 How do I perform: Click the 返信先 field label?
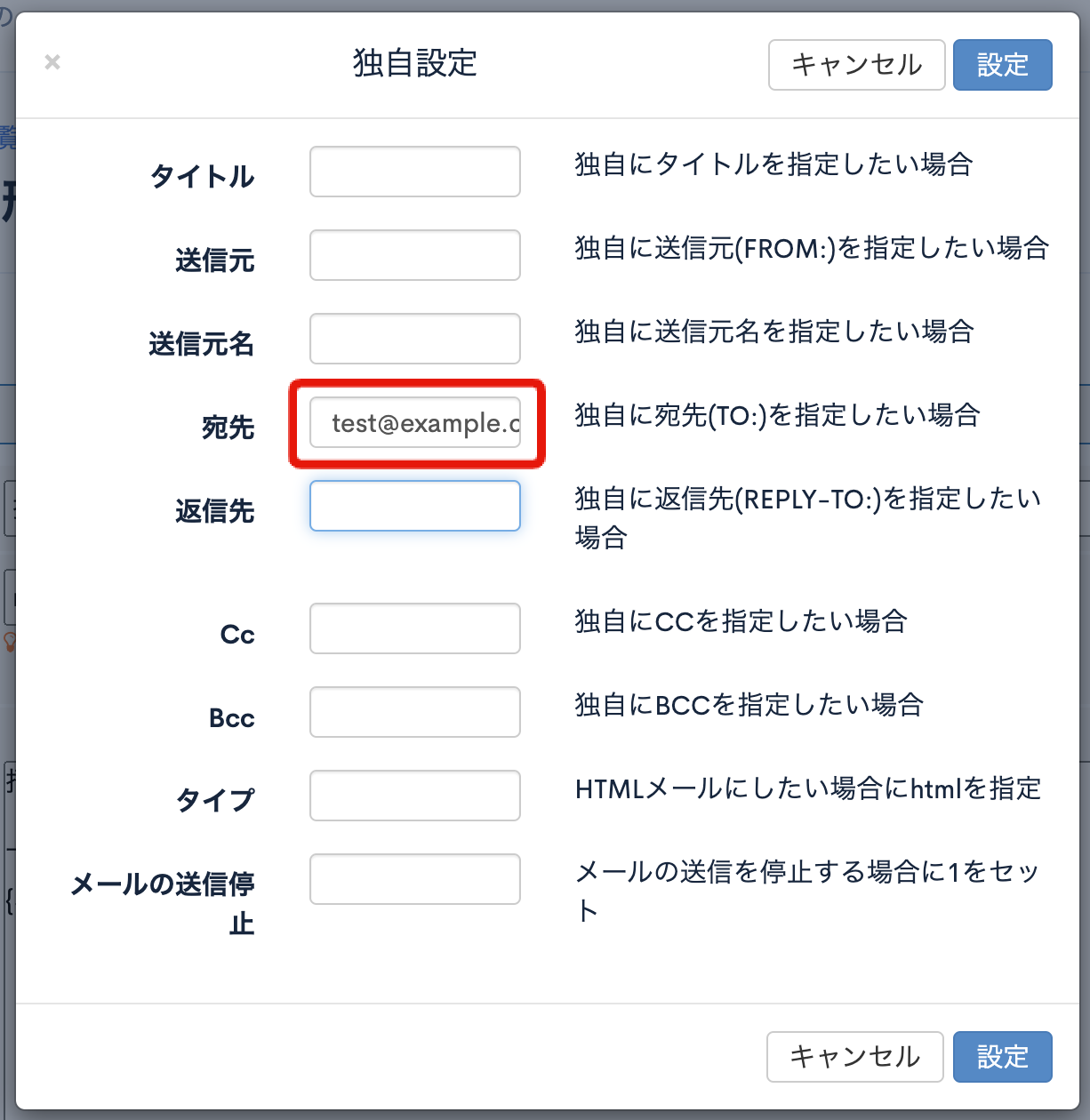tap(215, 510)
